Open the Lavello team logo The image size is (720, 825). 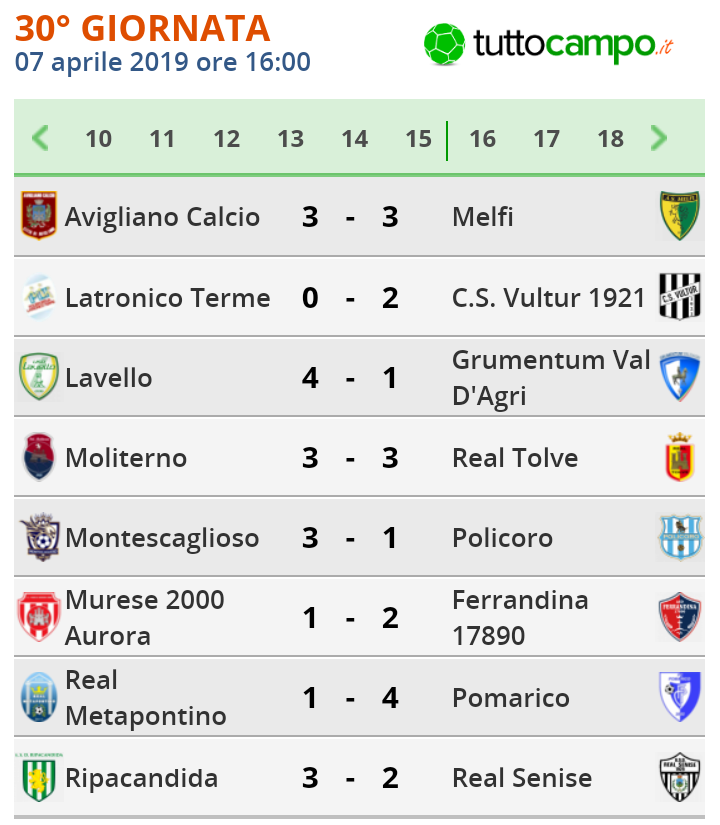pyautogui.click(x=40, y=377)
